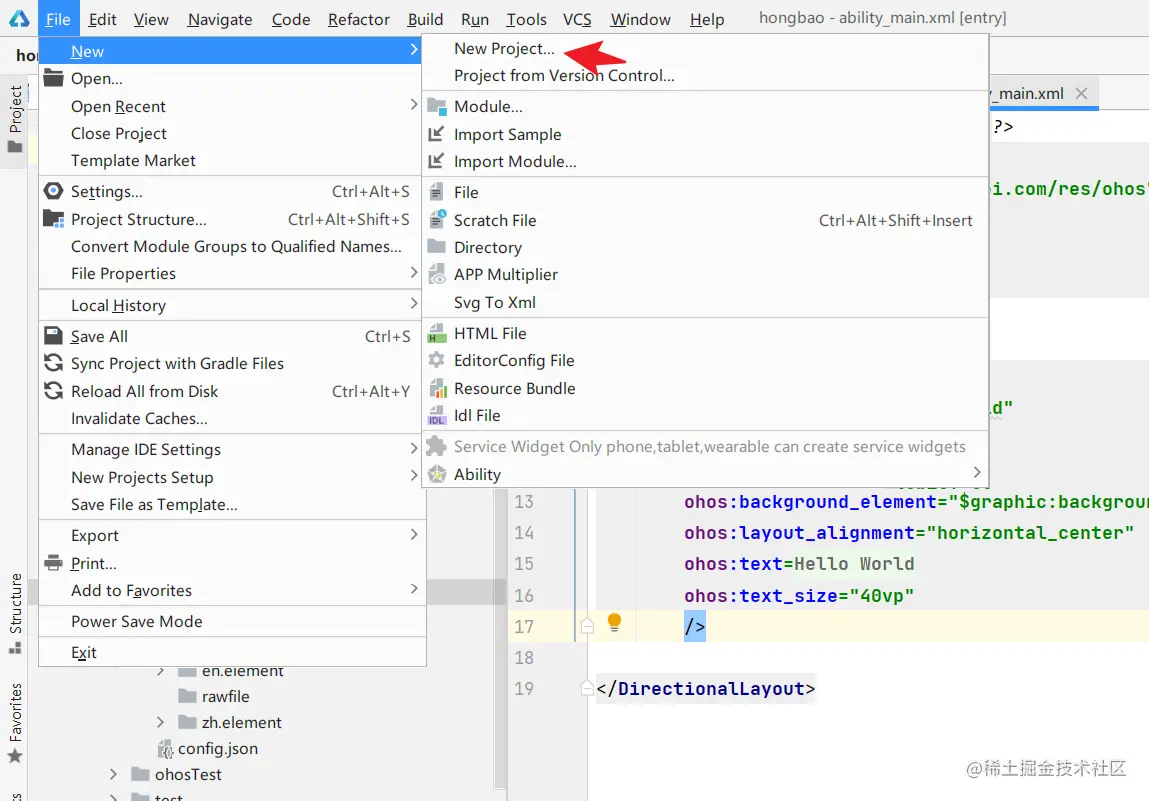Select Convert Module Groups to Qualified Names
This screenshot has height=801, width=1149.
[x=232, y=246]
